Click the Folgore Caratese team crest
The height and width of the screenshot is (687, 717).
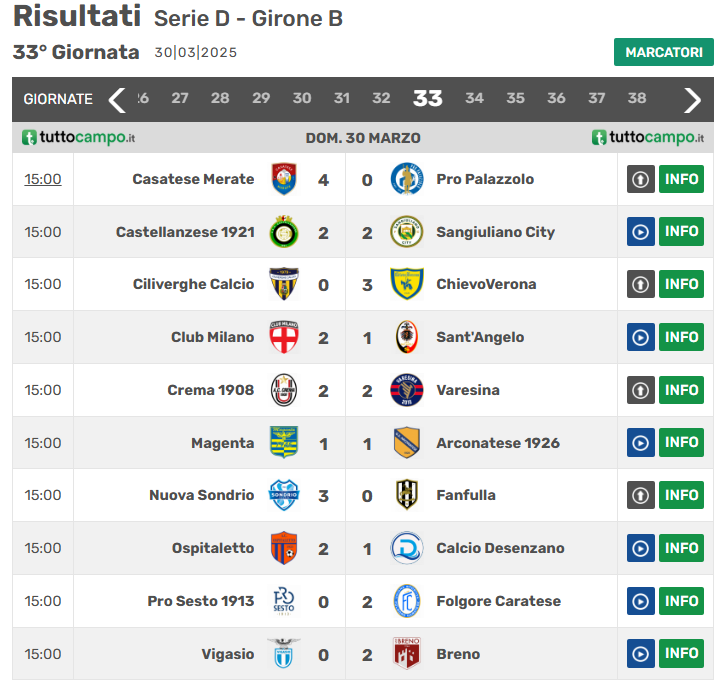[406, 601]
